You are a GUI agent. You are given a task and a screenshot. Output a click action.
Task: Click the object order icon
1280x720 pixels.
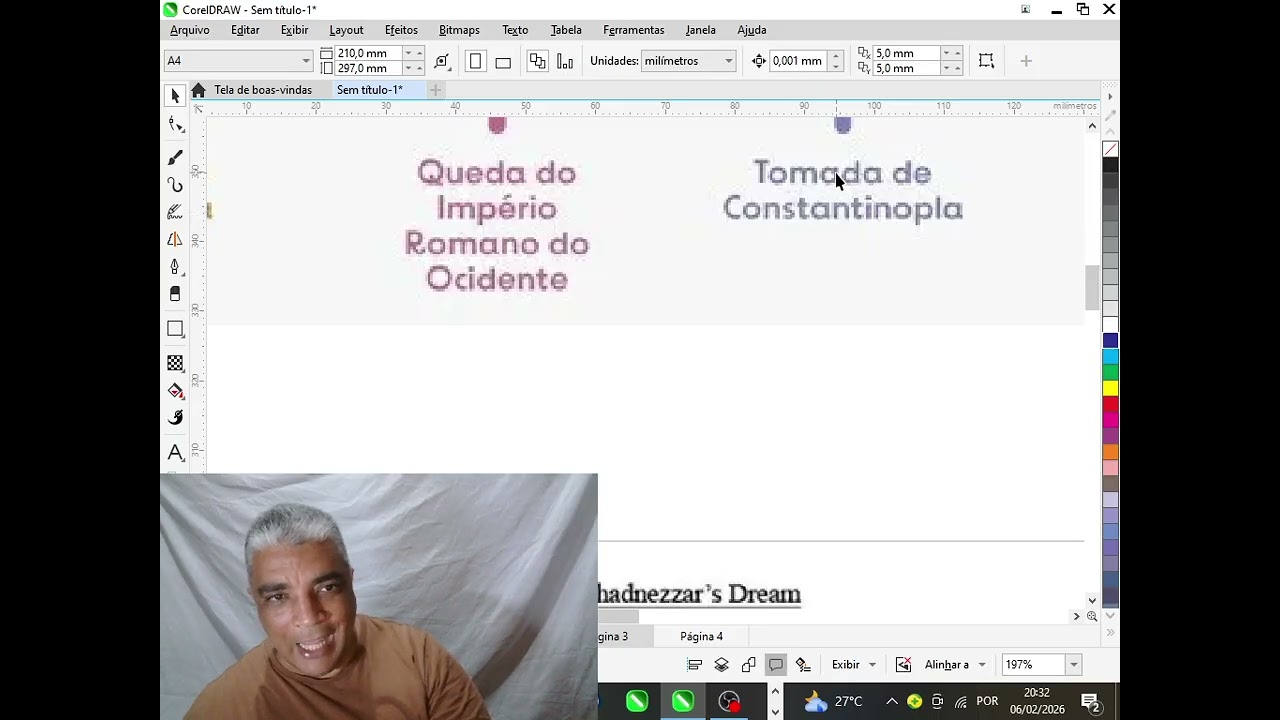(748, 665)
